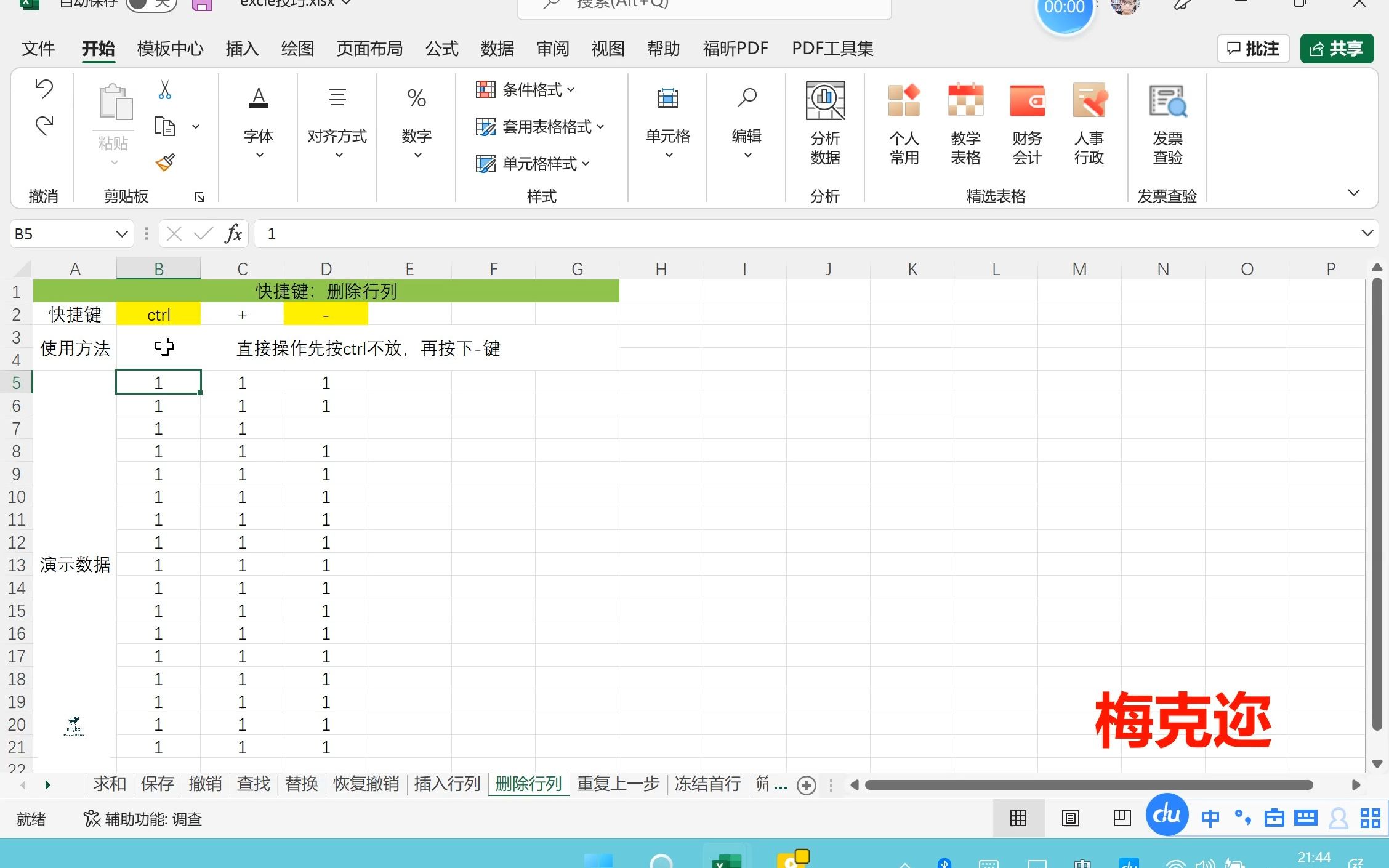This screenshot has height=868, width=1389.
Task: Expand the 条件格式 conditional formatting dropdown
Action: (572, 90)
